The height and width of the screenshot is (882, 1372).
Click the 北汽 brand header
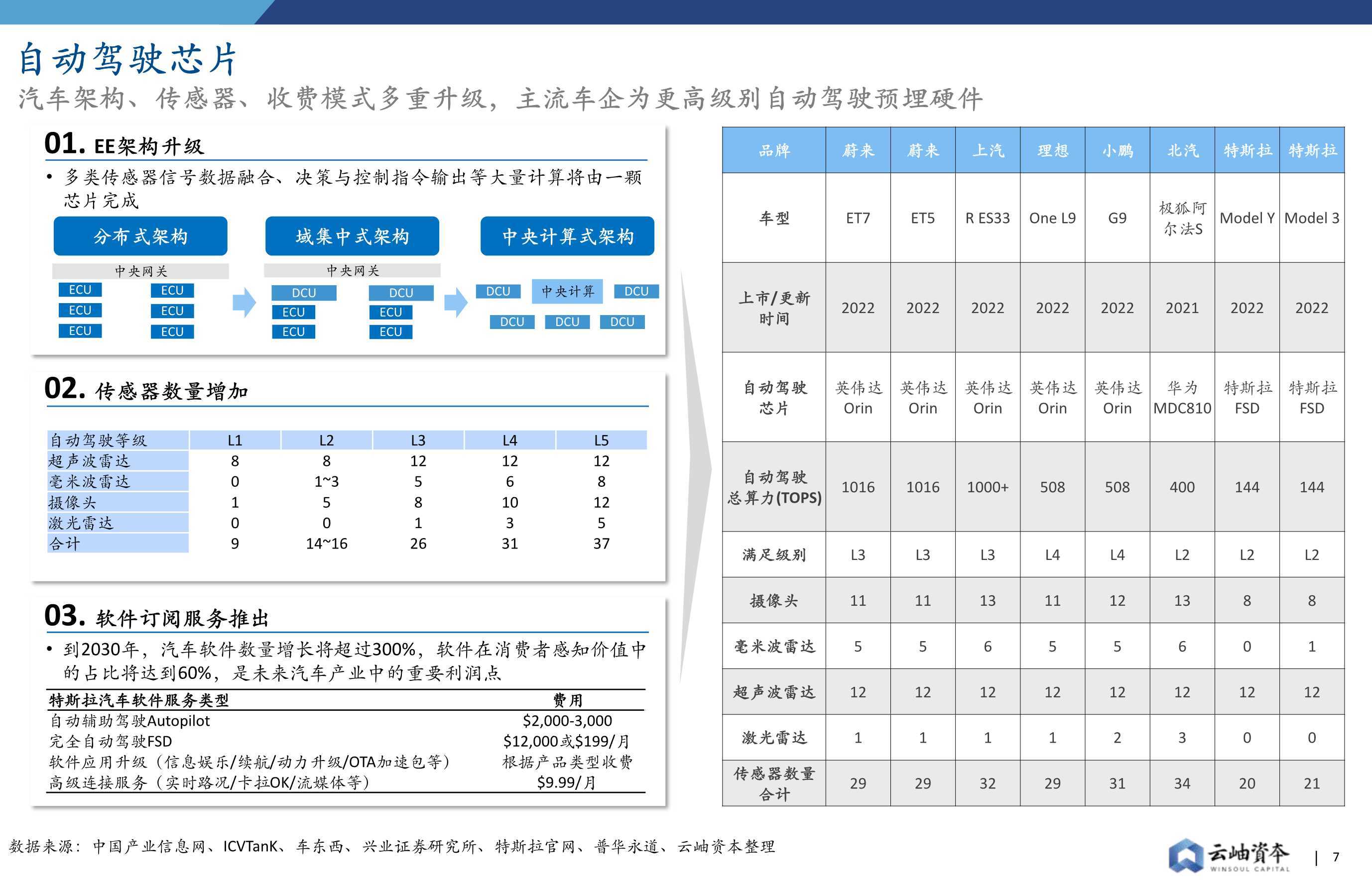1182,150
